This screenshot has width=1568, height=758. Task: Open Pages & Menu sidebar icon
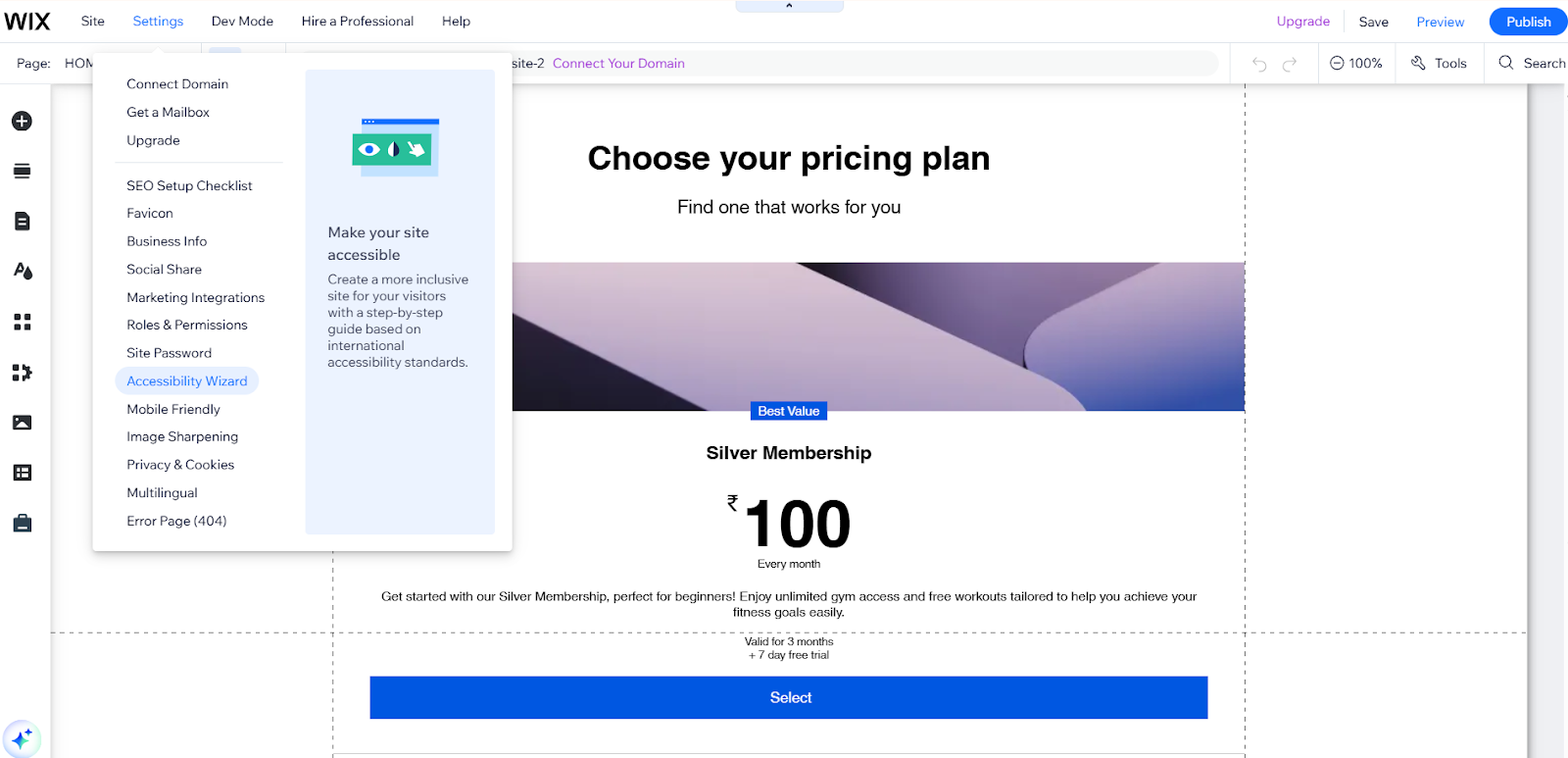[x=22, y=222]
